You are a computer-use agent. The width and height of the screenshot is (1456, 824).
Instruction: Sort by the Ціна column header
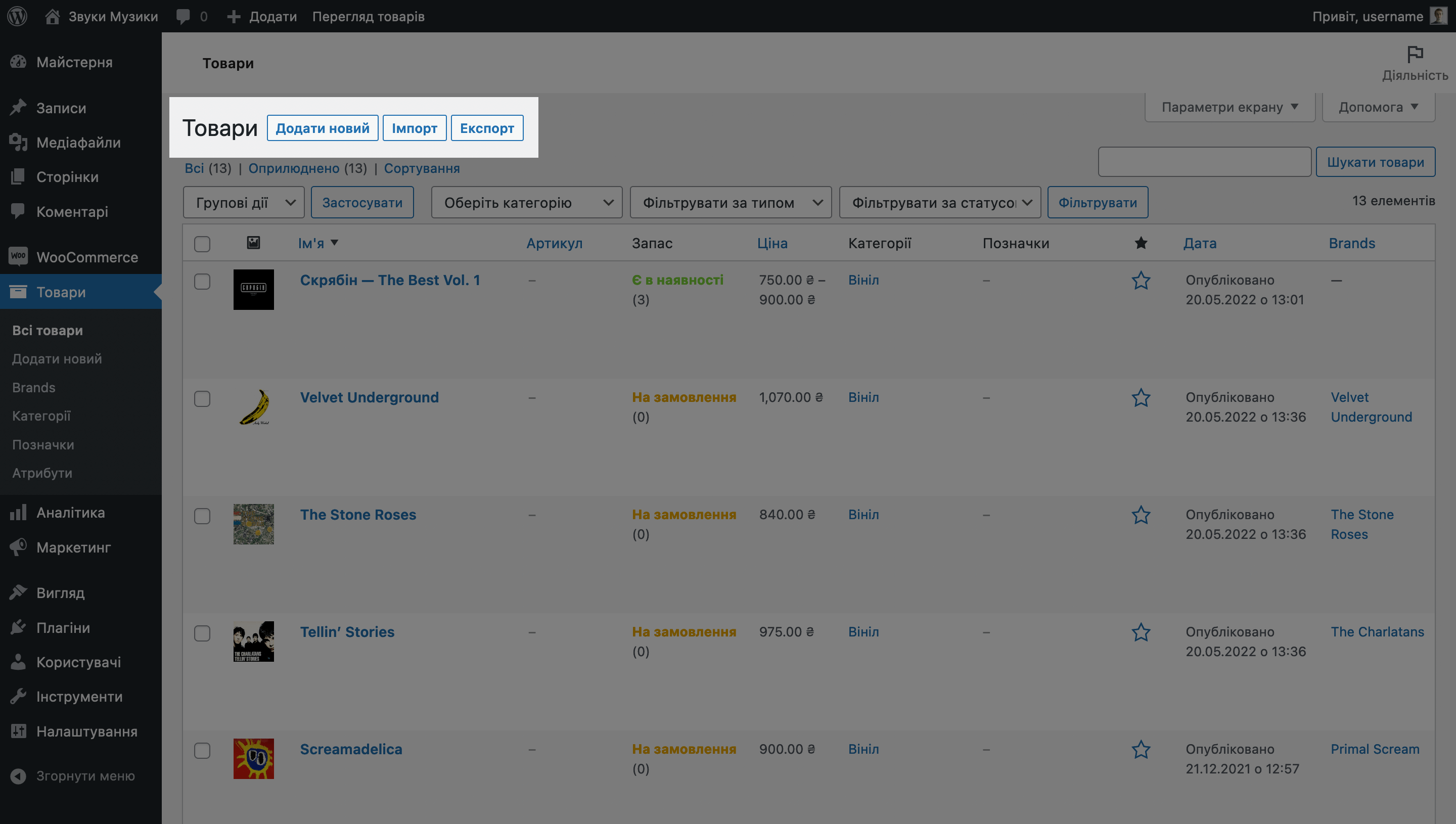772,243
